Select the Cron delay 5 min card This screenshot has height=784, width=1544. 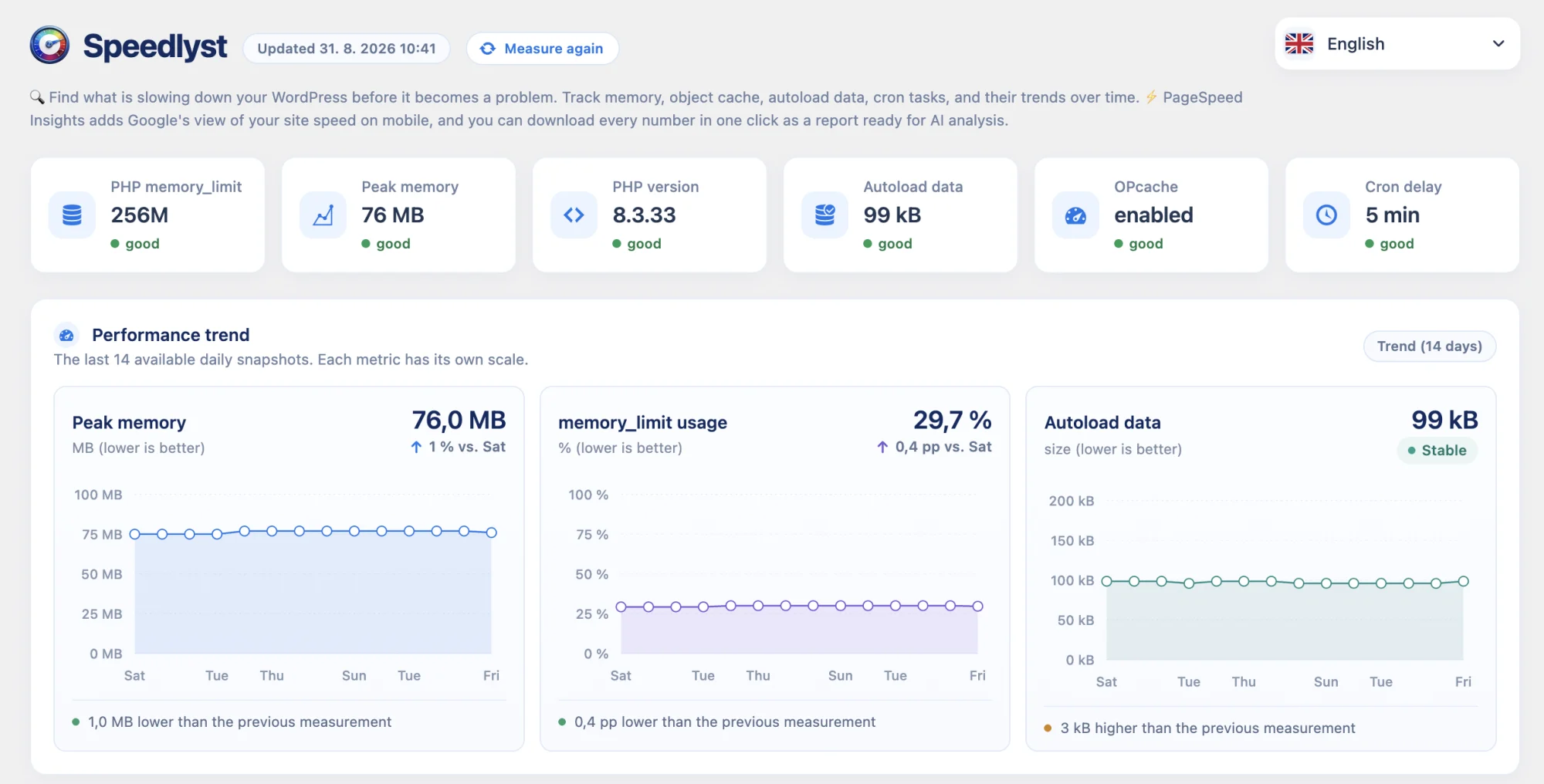pos(1402,215)
